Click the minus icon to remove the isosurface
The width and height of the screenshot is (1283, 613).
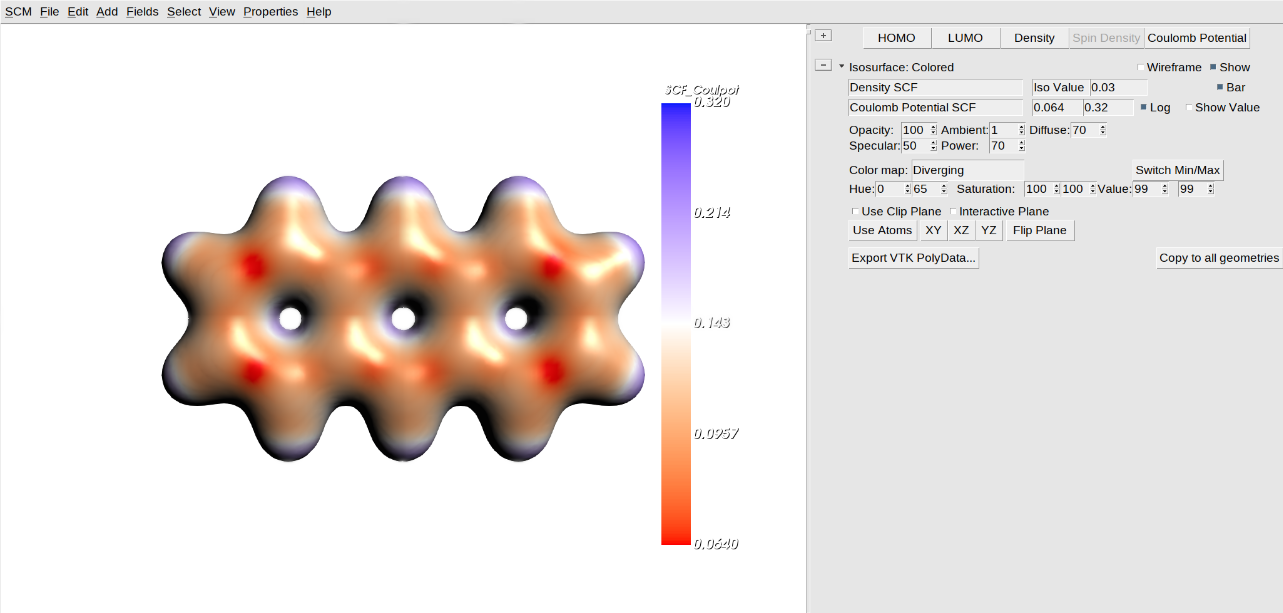824,64
